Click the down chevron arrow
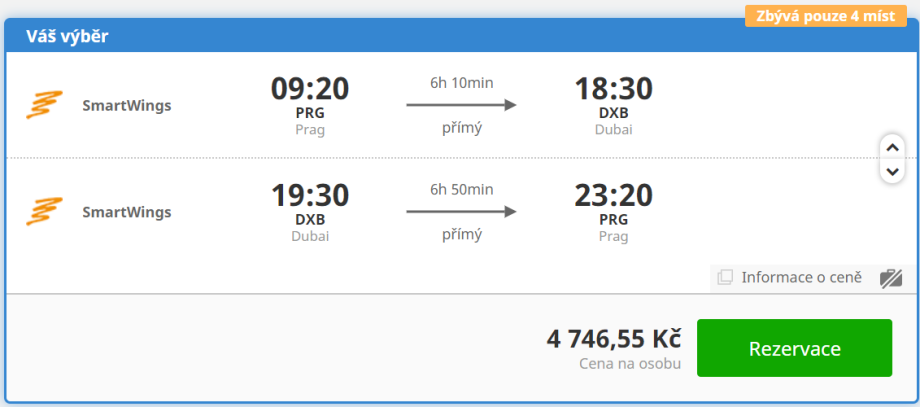Image resolution: width=920 pixels, height=407 pixels. [891, 171]
